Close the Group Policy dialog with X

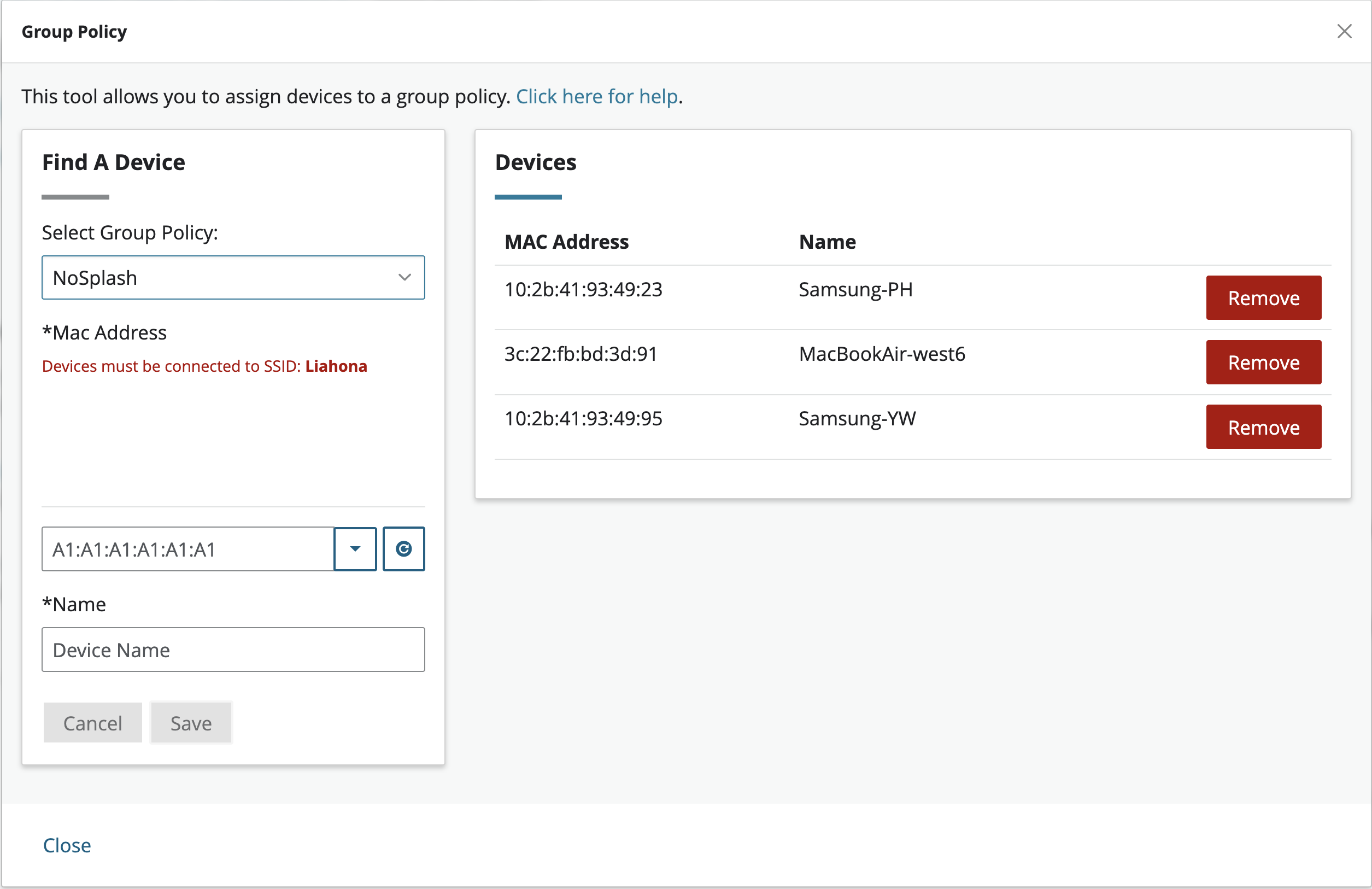pos(1344,32)
